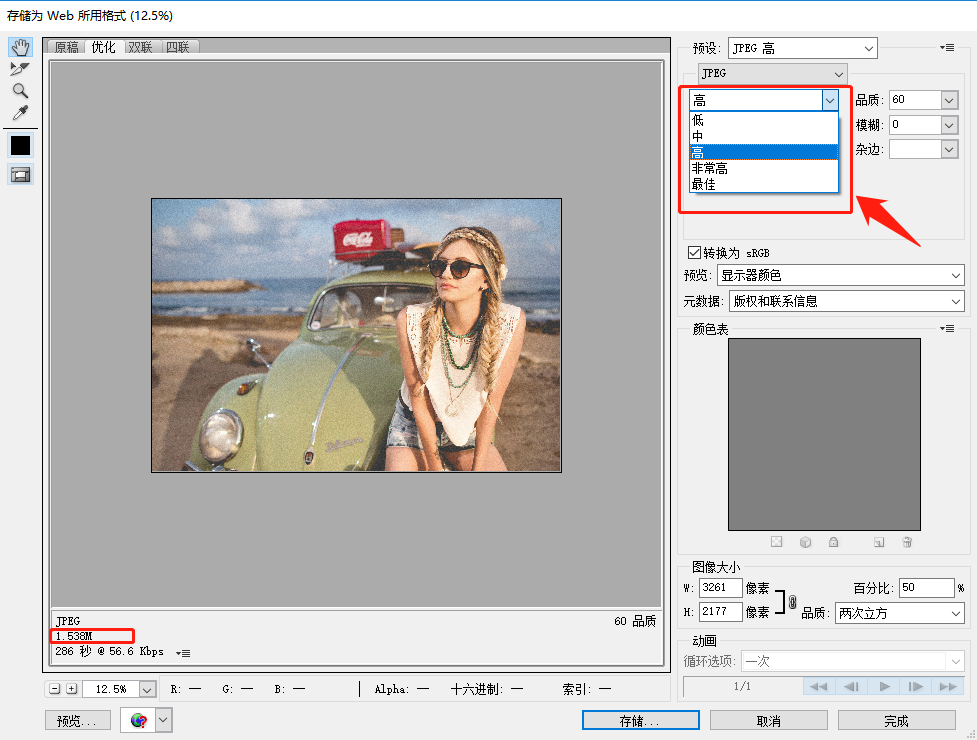
Task: Expand the 两次立方 resampling dropdown
Action: (899, 613)
